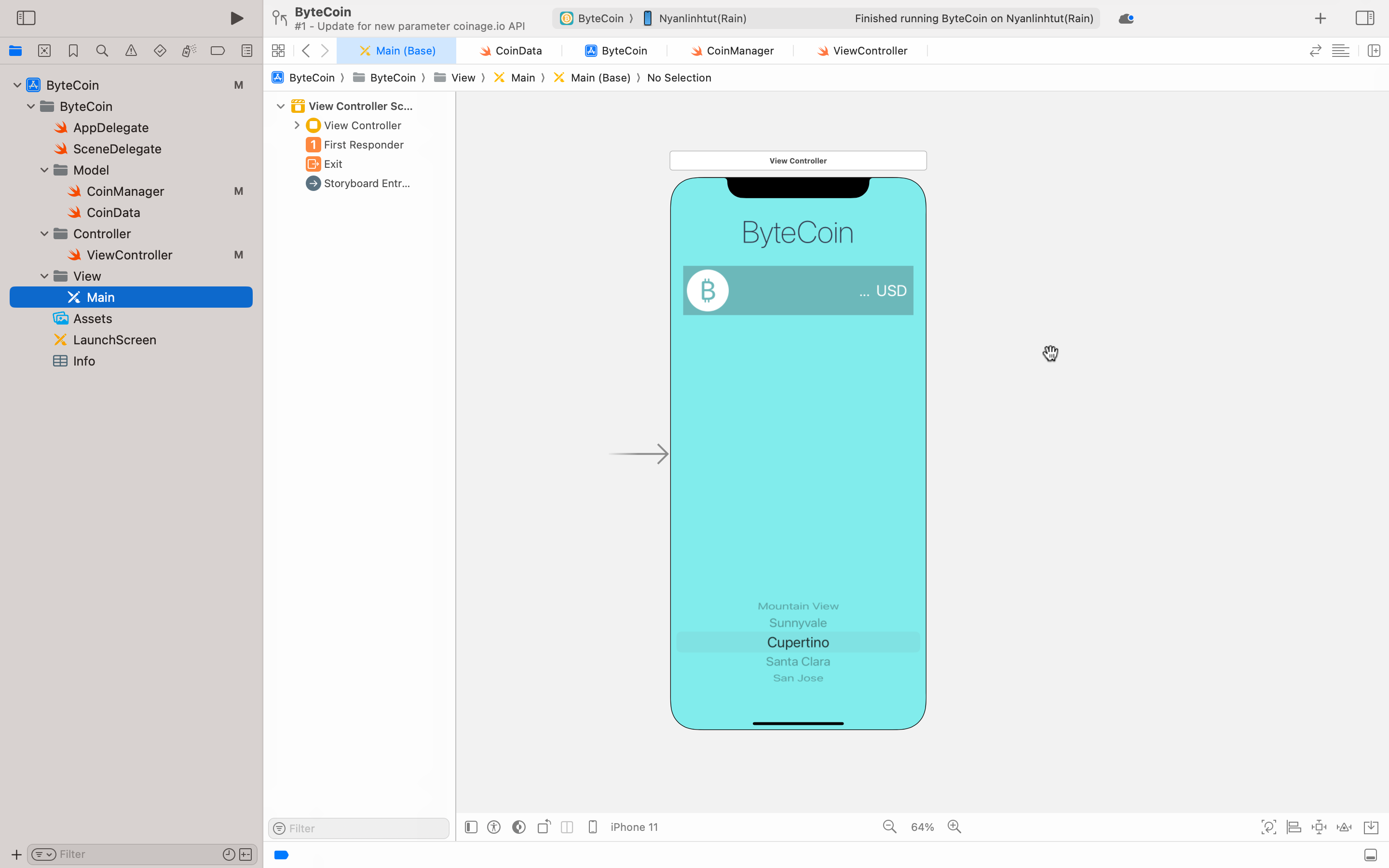This screenshot has width=1389, height=868.
Task: Open the Report navigator tab
Action: [247, 51]
